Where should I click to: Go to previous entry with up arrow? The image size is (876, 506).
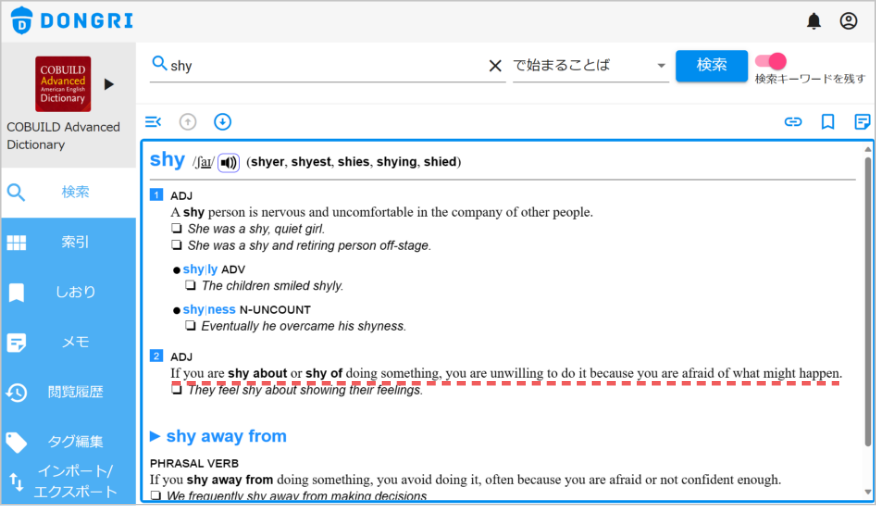[188, 122]
